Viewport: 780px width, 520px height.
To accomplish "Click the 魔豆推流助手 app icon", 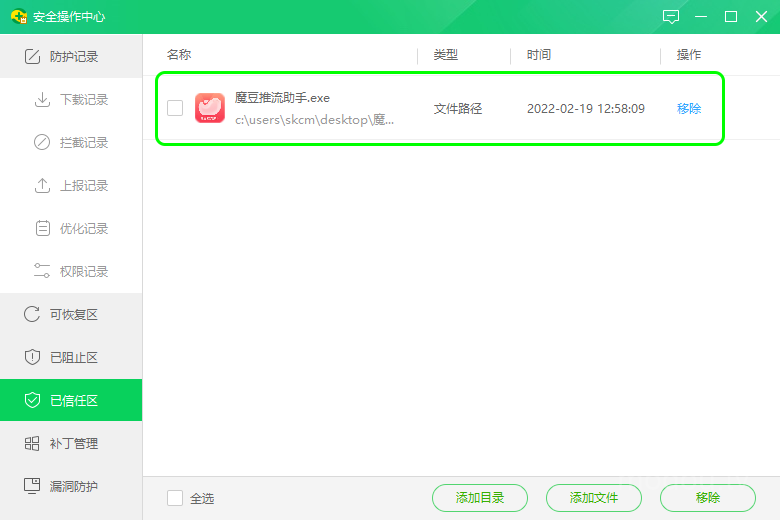I will pos(210,108).
